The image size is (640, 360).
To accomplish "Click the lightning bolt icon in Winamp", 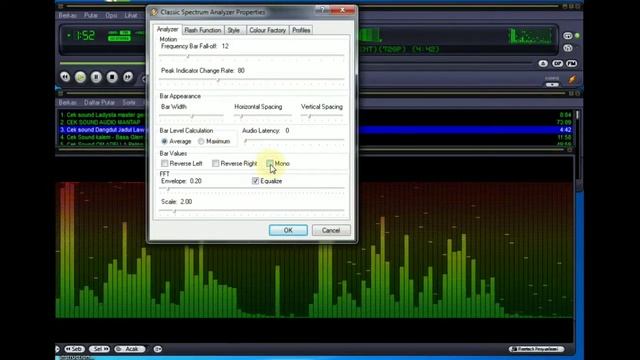I will click(572, 79).
